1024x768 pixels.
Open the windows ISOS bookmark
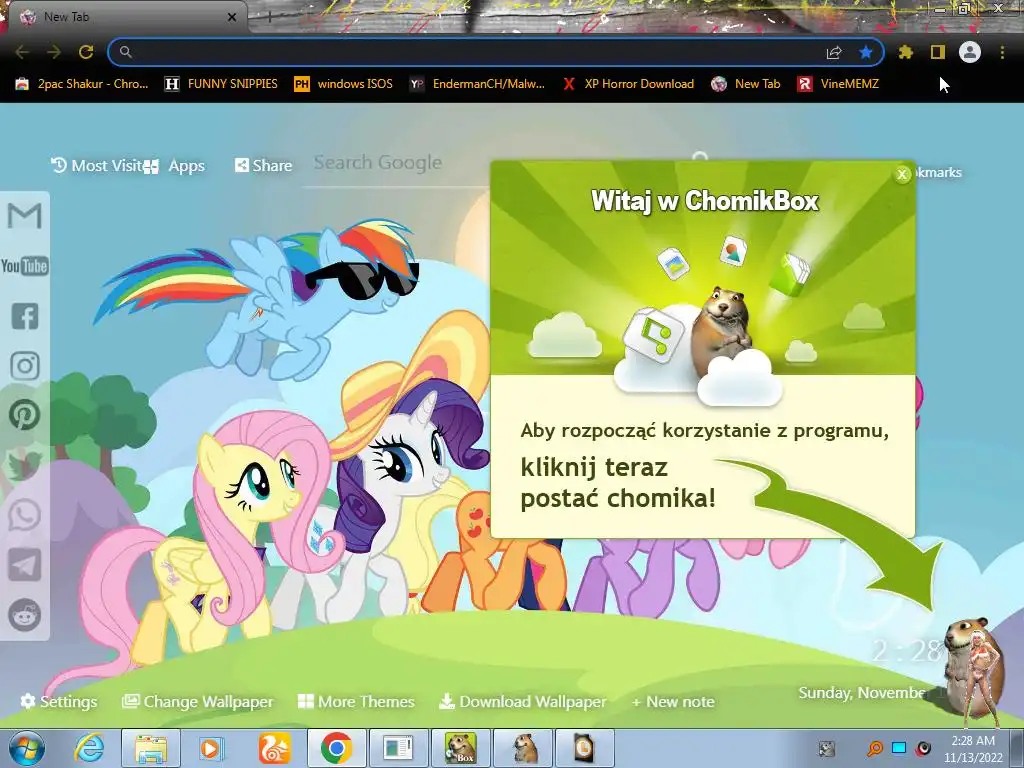344,84
